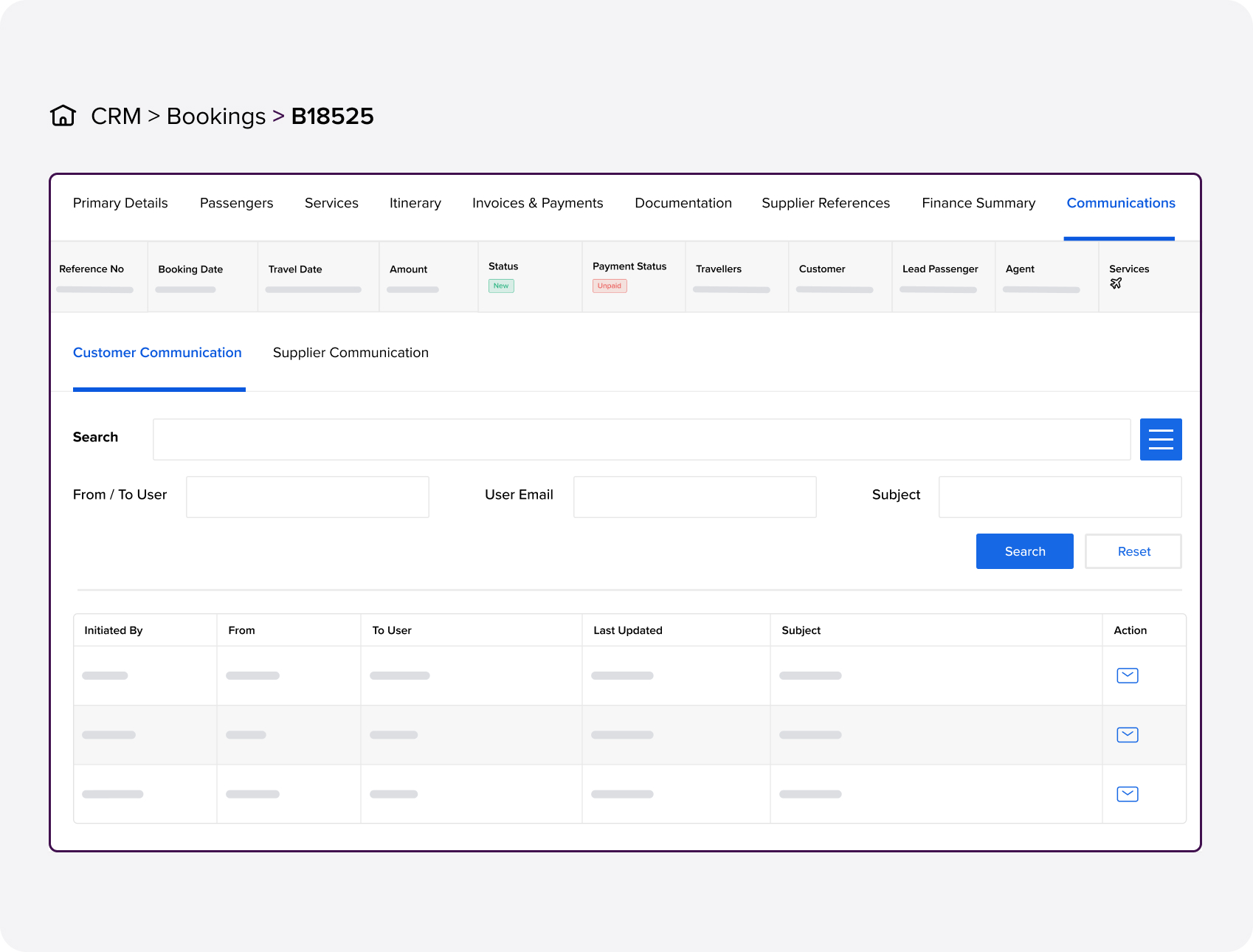
Task: Open the Invoices & Payments tab
Action: point(537,203)
